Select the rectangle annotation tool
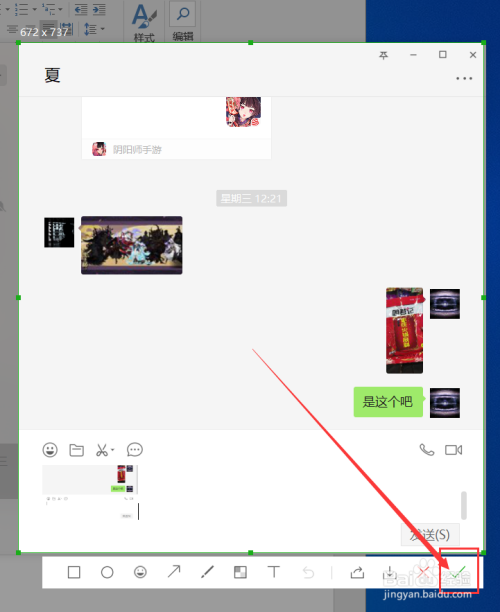This screenshot has width=500, height=612. pyautogui.click(x=74, y=572)
